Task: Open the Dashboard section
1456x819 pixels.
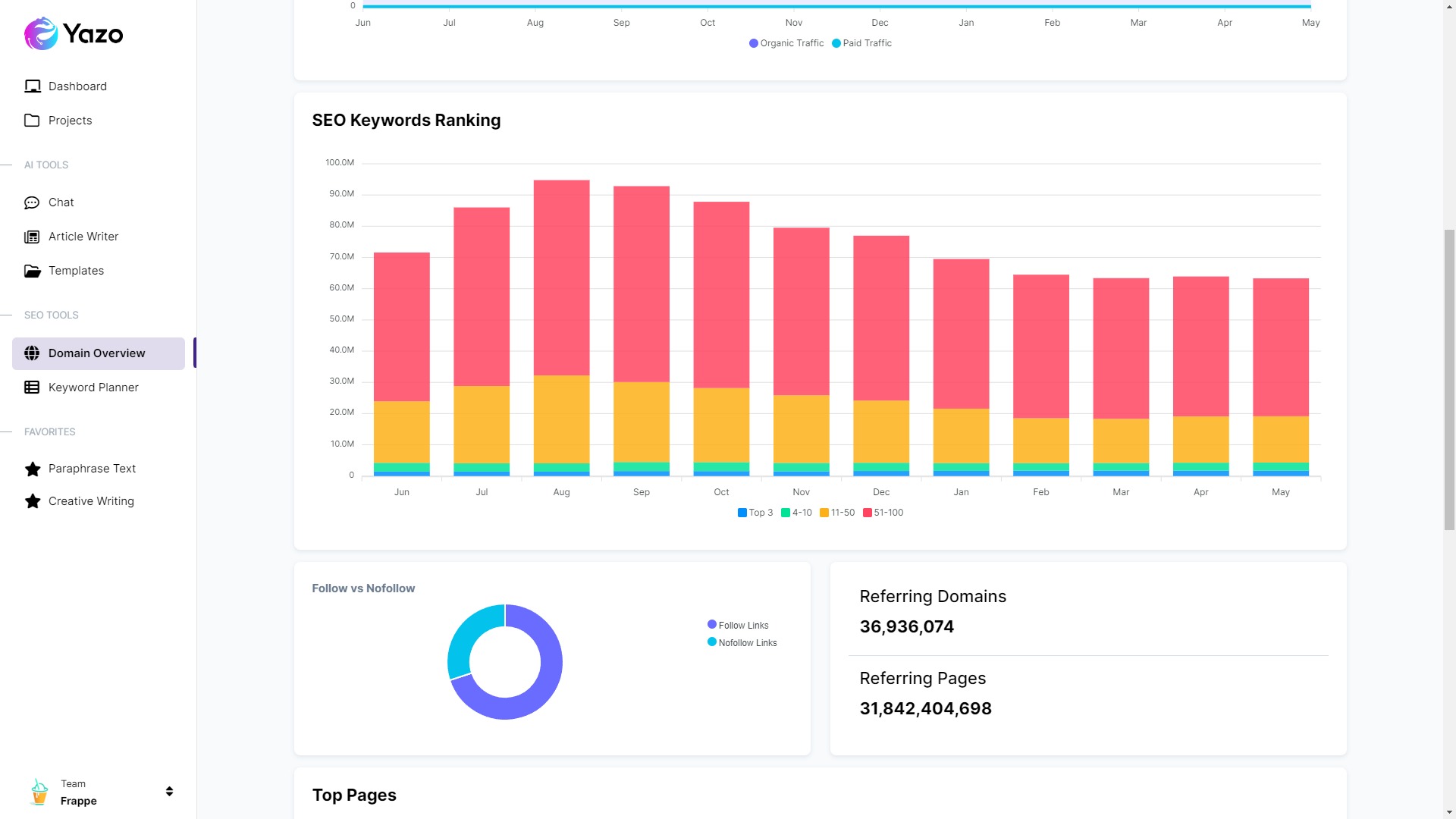Action: click(x=78, y=86)
